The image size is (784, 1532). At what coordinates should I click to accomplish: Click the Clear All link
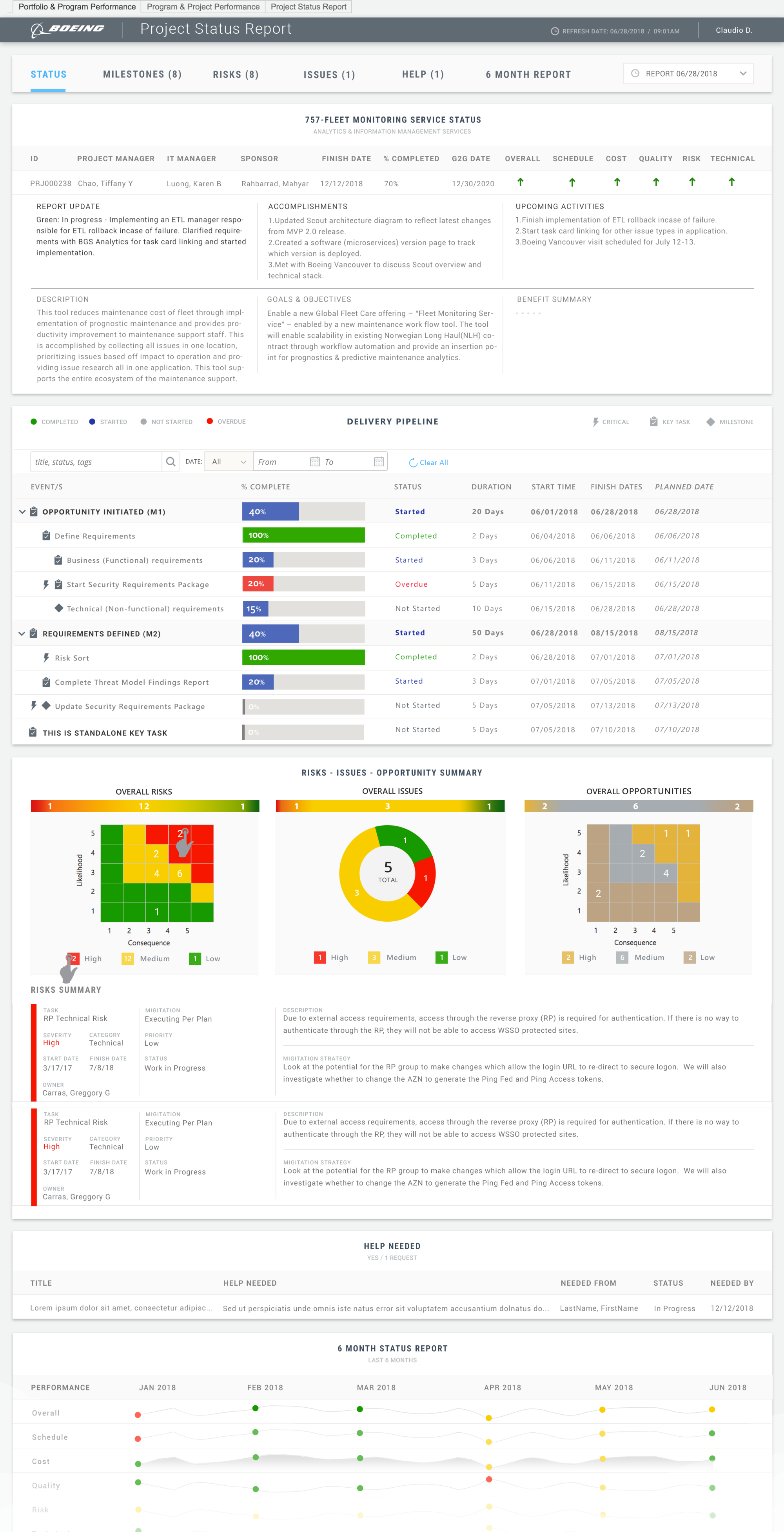[x=428, y=462]
